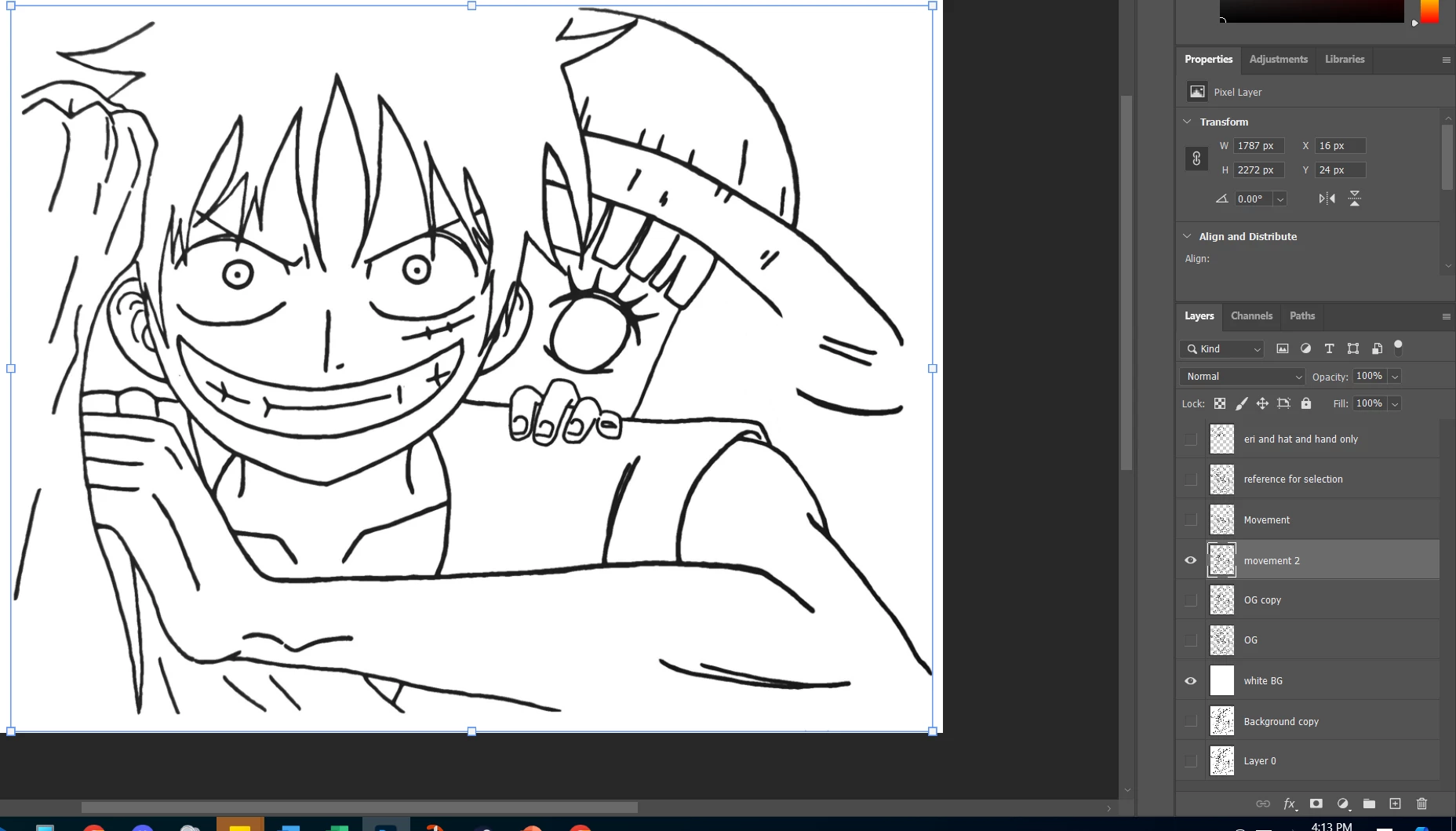The width and height of the screenshot is (1456, 831).
Task: Open the Properties panel menu
Action: pyautogui.click(x=1446, y=60)
